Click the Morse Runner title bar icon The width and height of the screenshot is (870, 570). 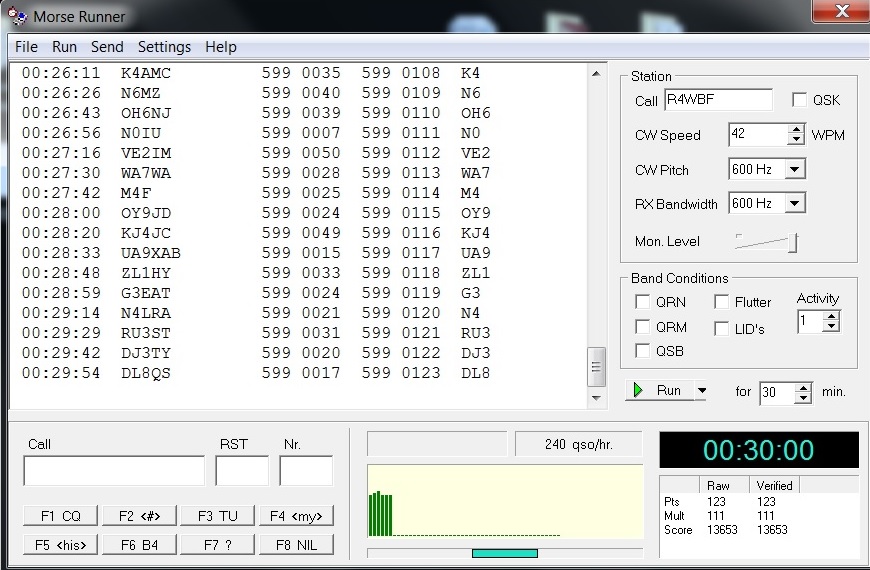[16, 16]
